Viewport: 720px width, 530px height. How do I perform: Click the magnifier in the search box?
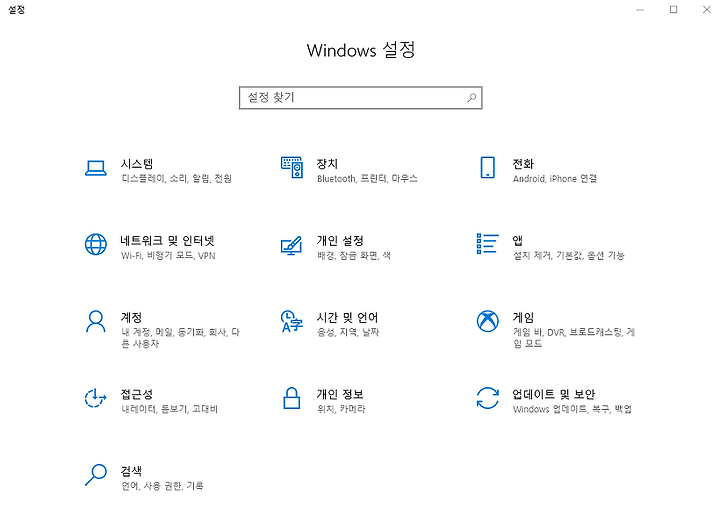[472, 97]
